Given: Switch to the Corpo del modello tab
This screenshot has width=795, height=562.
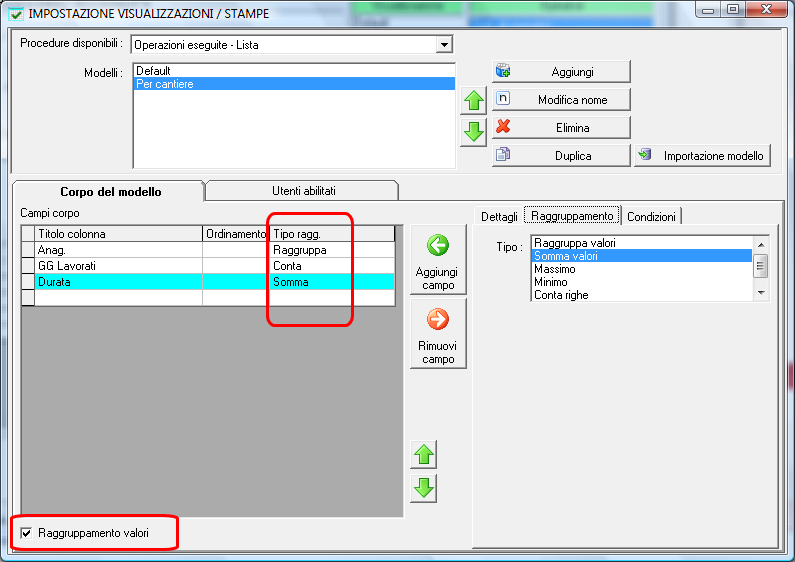Looking at the screenshot, I should [109, 192].
